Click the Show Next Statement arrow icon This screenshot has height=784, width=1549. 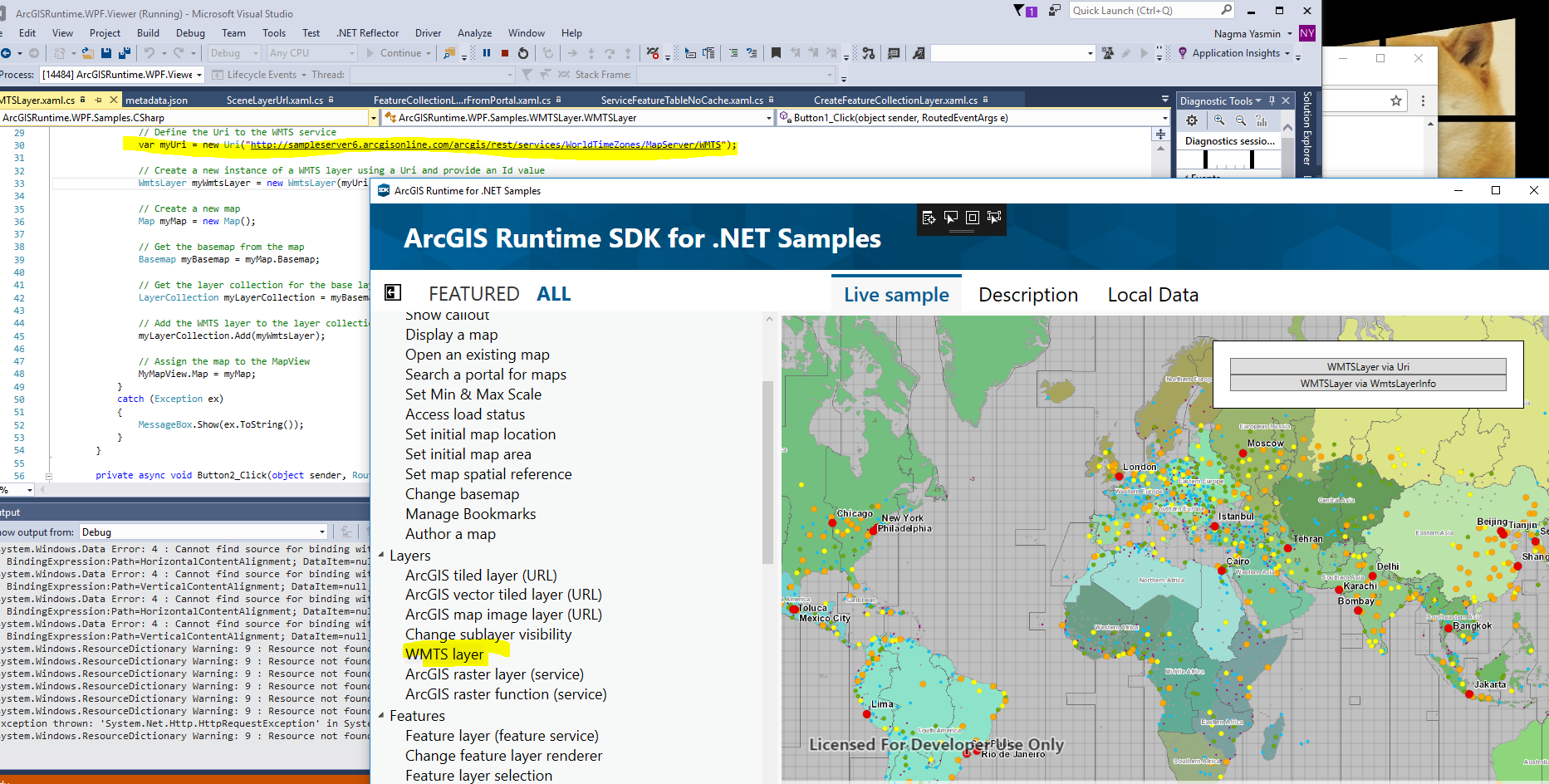click(x=572, y=53)
